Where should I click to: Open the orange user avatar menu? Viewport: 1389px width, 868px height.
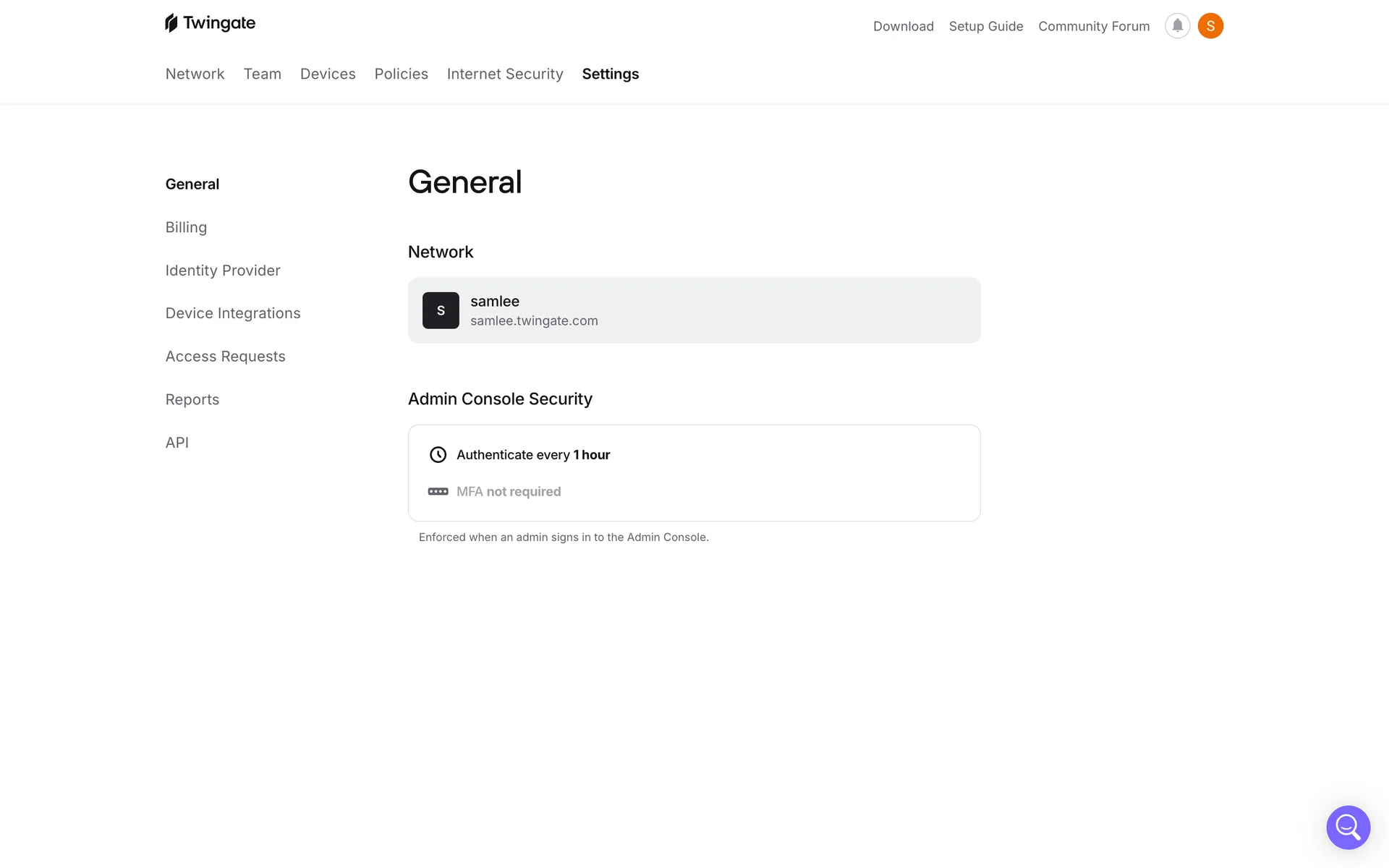(x=1210, y=26)
